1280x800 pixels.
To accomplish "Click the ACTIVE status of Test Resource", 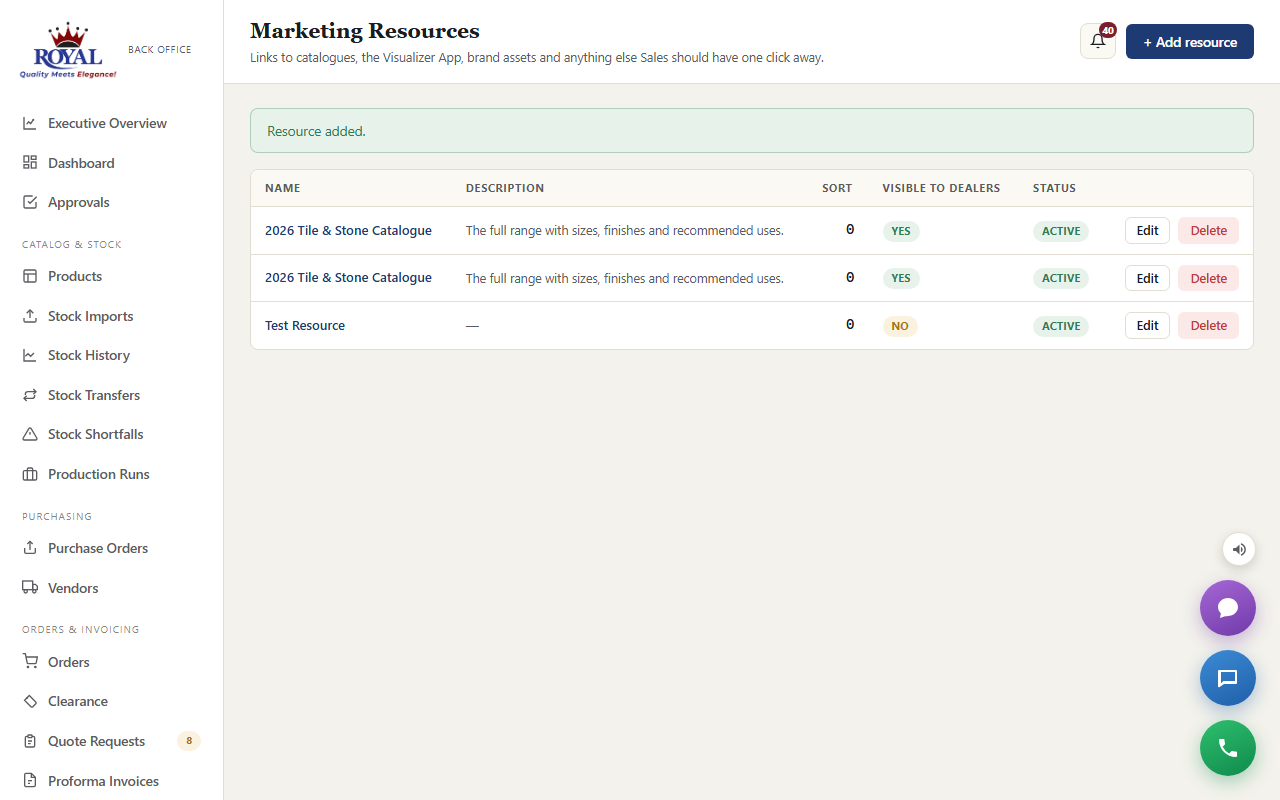I will (x=1061, y=326).
